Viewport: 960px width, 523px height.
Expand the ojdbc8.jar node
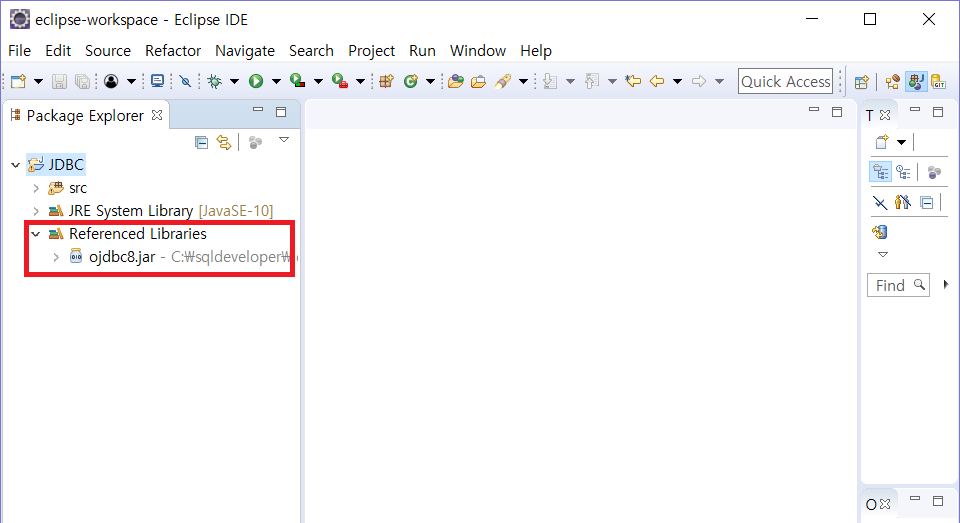56,257
